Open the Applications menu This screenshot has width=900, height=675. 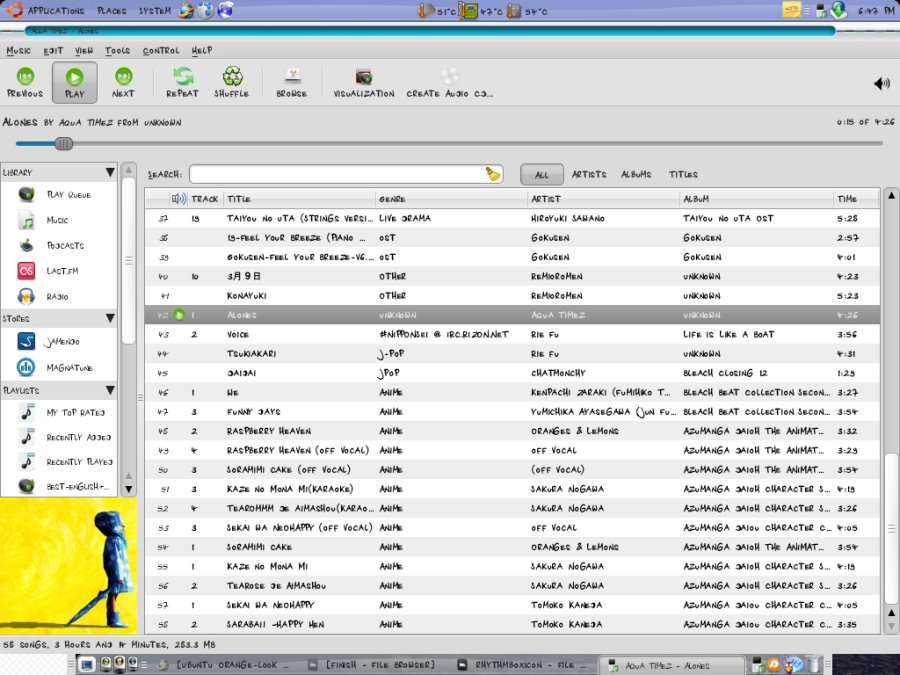tap(56, 10)
